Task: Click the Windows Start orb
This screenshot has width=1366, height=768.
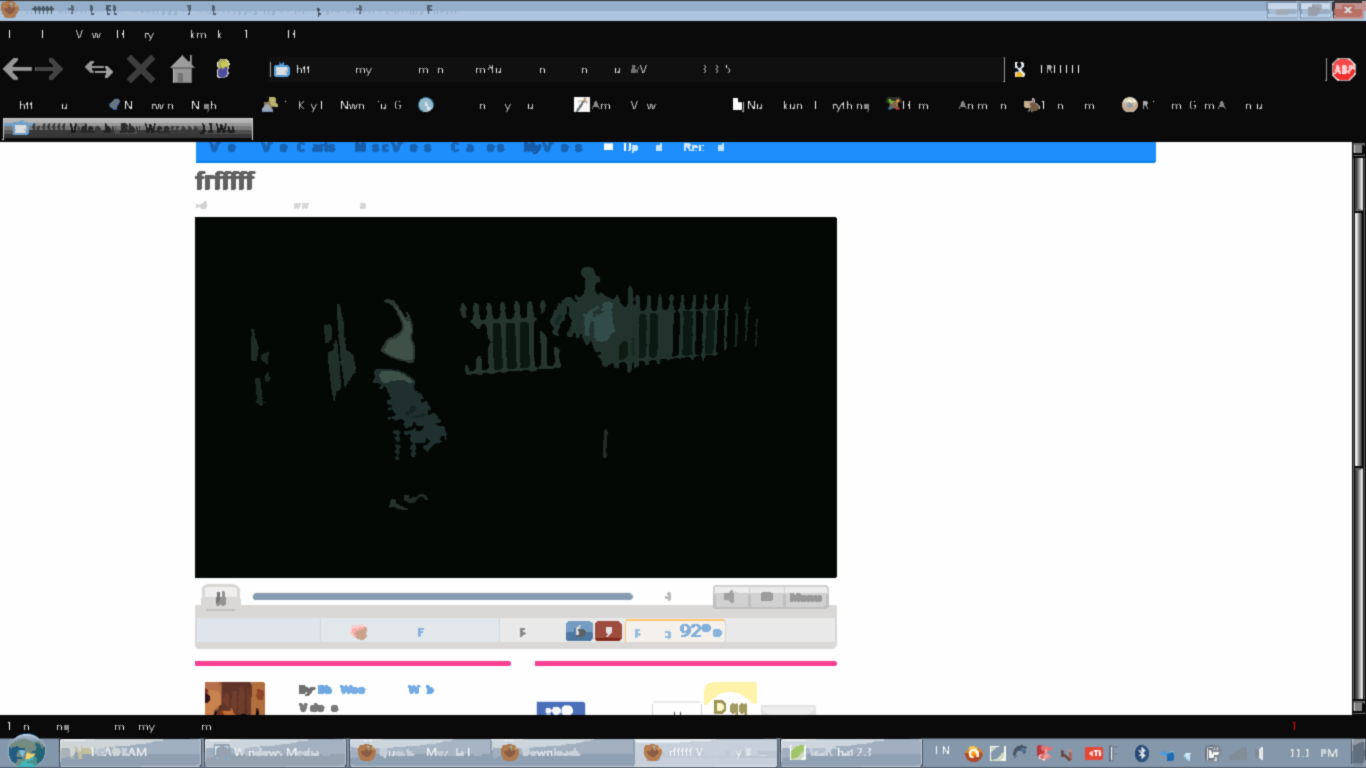Action: point(27,751)
